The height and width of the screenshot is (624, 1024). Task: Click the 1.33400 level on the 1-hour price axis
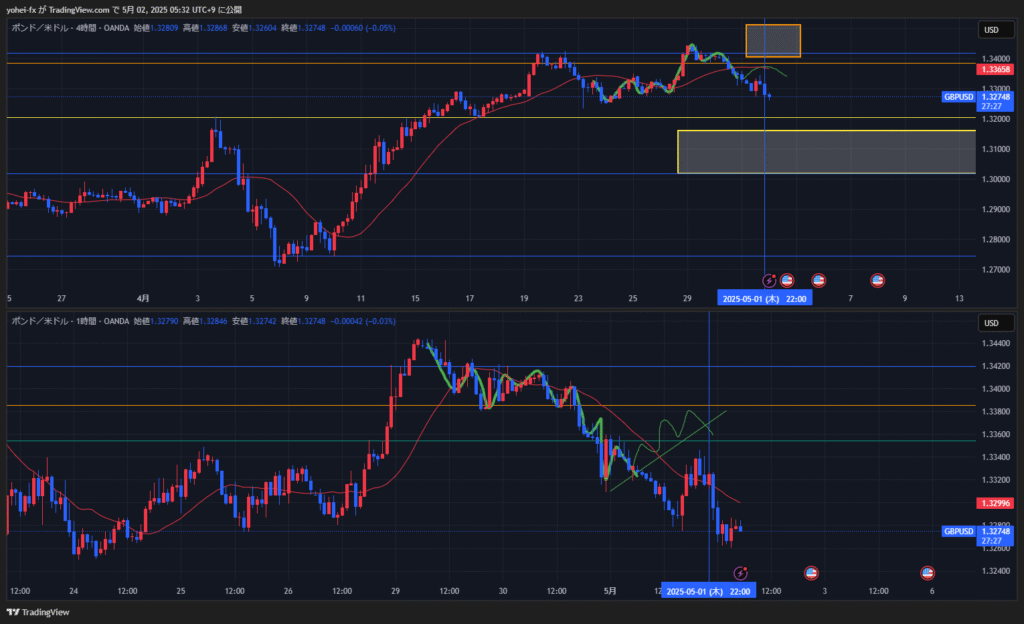tap(996, 458)
